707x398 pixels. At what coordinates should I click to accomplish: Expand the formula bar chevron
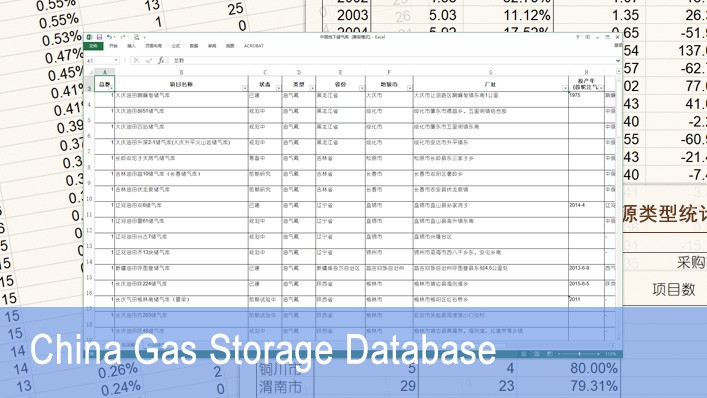(618, 61)
